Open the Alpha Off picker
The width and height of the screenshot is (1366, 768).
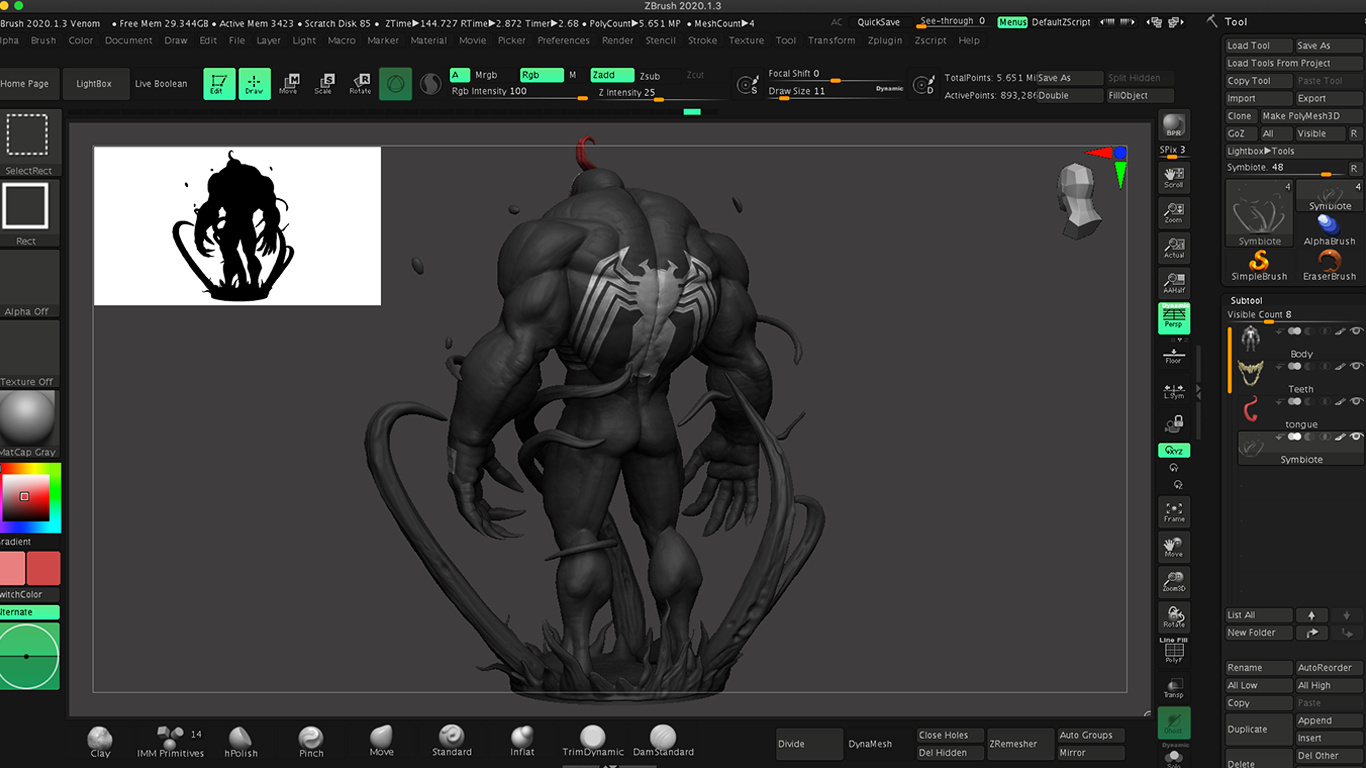(27, 284)
